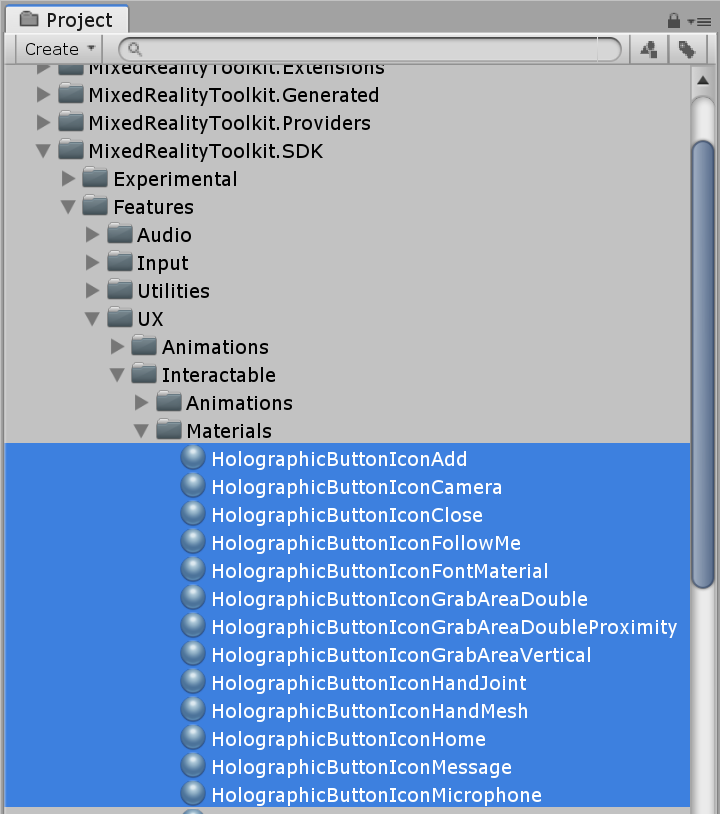This screenshot has width=720, height=814.
Task: Select the Features folder icon
Action: point(96,206)
